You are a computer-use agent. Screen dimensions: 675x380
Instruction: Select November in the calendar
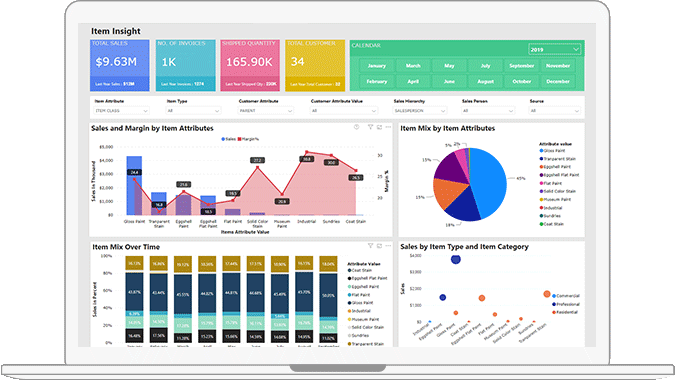(558, 66)
